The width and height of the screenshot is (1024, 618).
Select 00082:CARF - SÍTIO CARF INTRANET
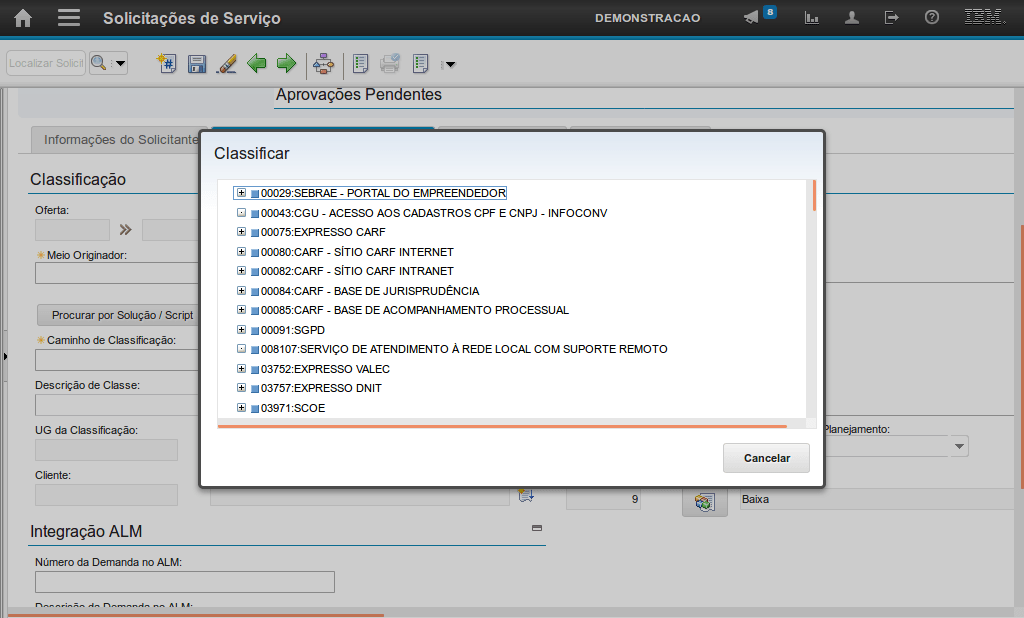[357, 270]
